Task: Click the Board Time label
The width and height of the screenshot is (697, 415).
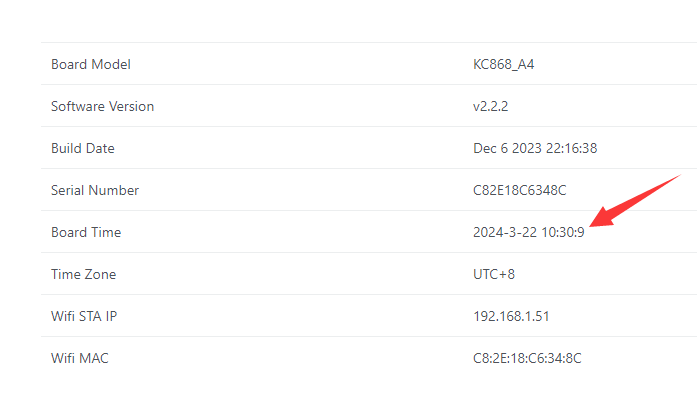Action: coord(86,232)
